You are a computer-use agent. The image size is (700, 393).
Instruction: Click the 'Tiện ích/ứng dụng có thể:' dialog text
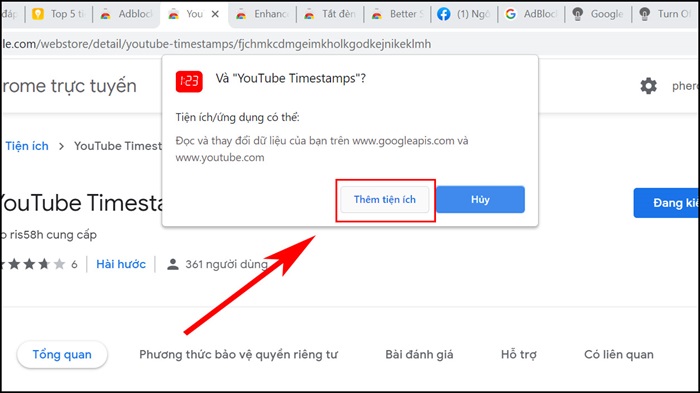pos(238,117)
